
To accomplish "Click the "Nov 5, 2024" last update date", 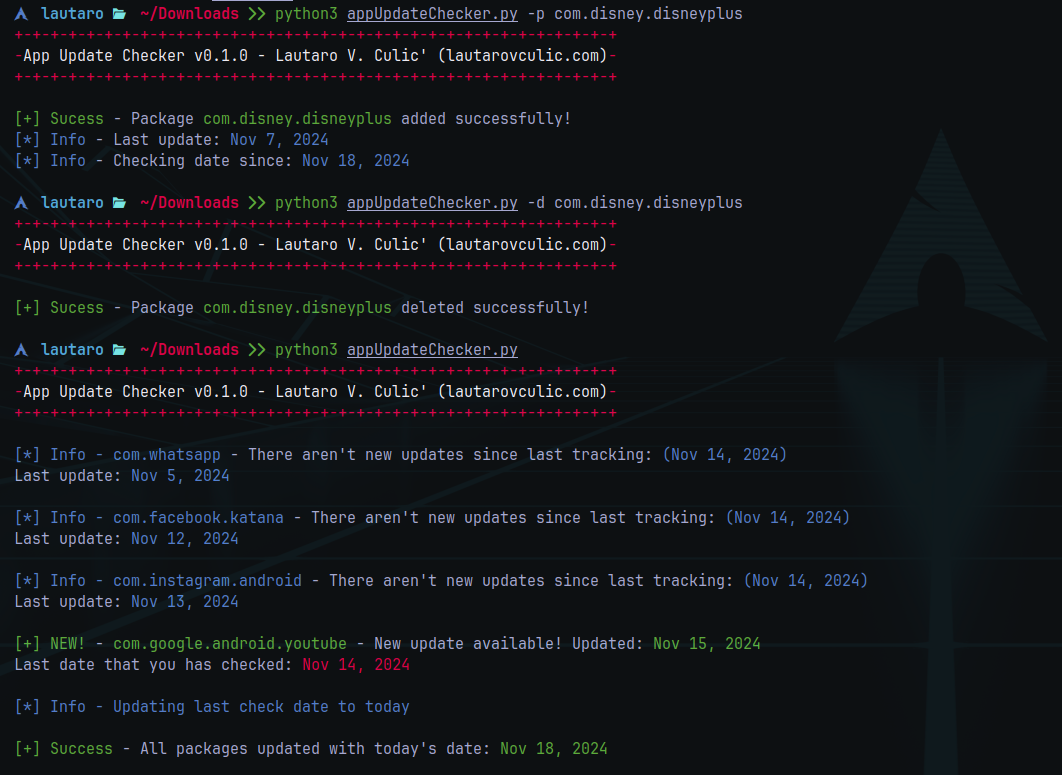I will pyautogui.click(x=180, y=476).
